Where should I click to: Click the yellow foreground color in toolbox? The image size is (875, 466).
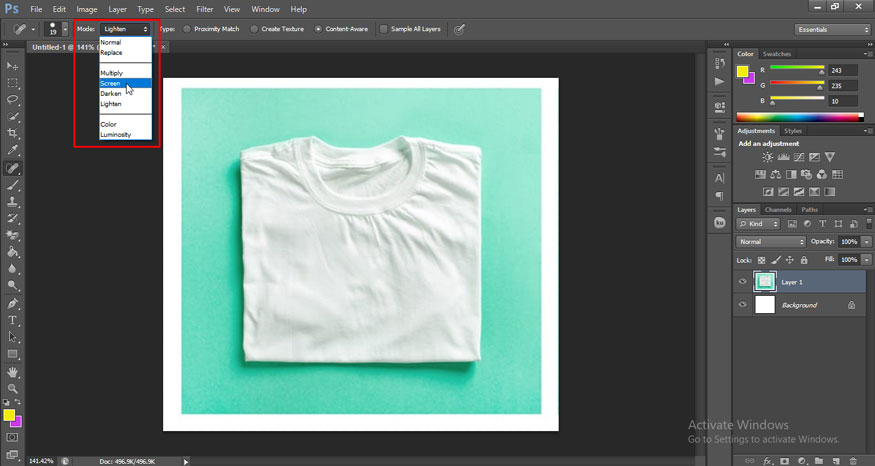(8, 415)
